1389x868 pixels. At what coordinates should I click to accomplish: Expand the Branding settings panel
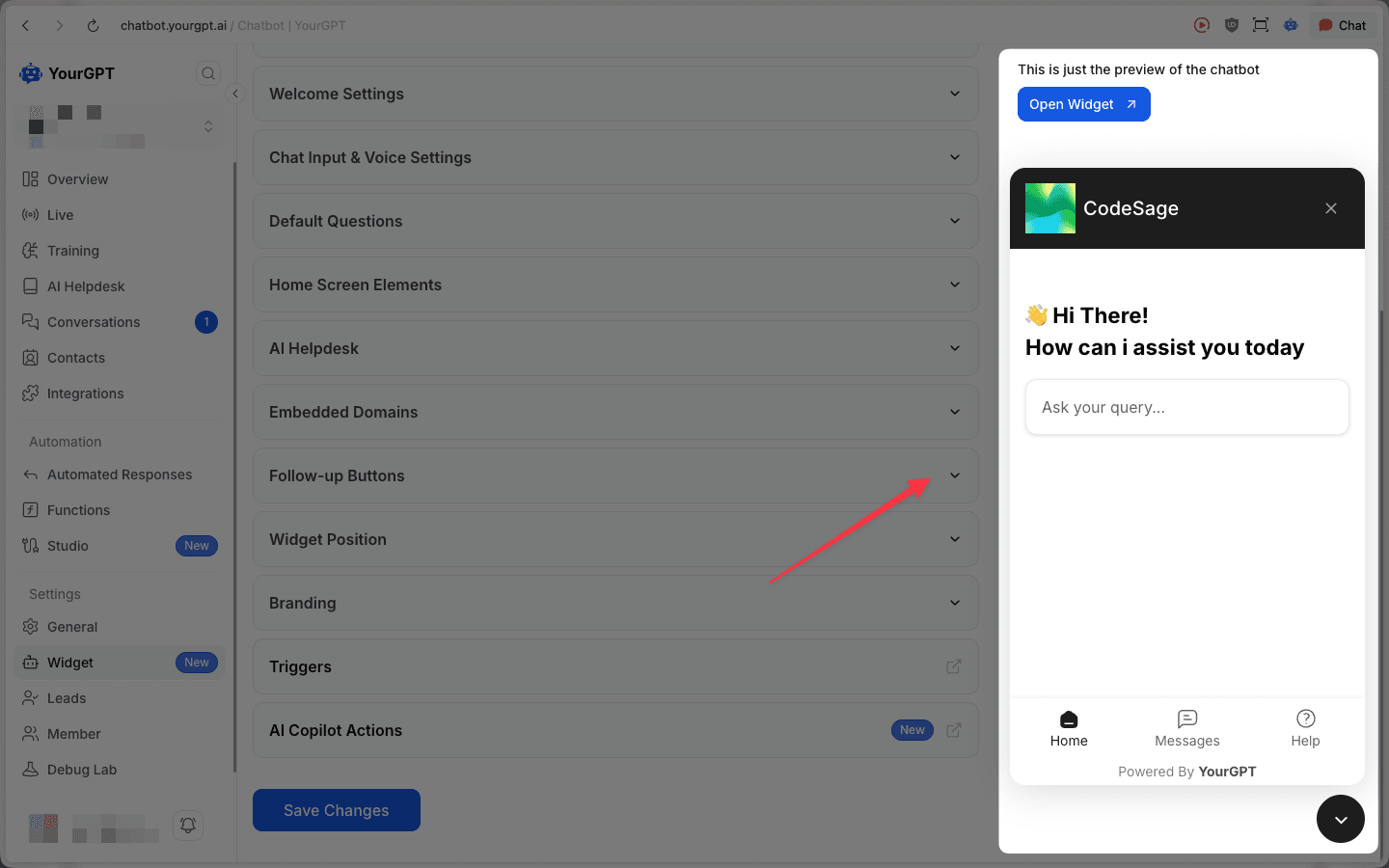pyautogui.click(x=615, y=603)
